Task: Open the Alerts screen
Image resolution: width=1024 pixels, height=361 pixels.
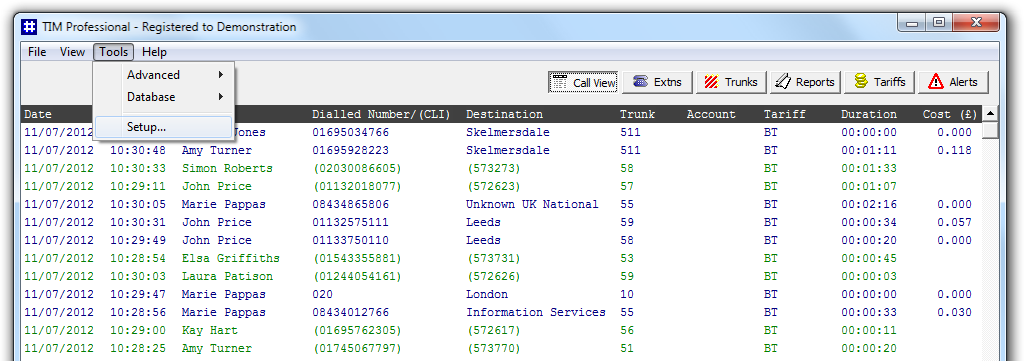Action: pos(953,82)
